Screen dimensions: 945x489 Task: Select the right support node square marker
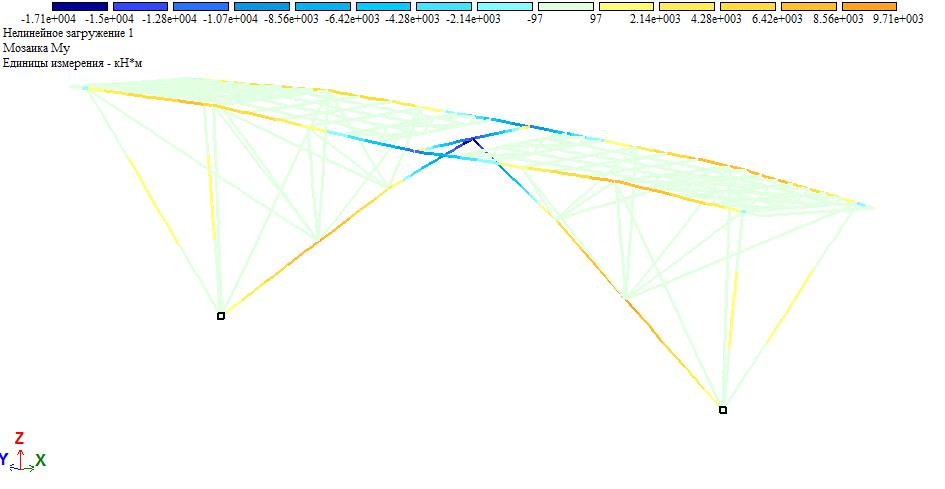(723, 410)
